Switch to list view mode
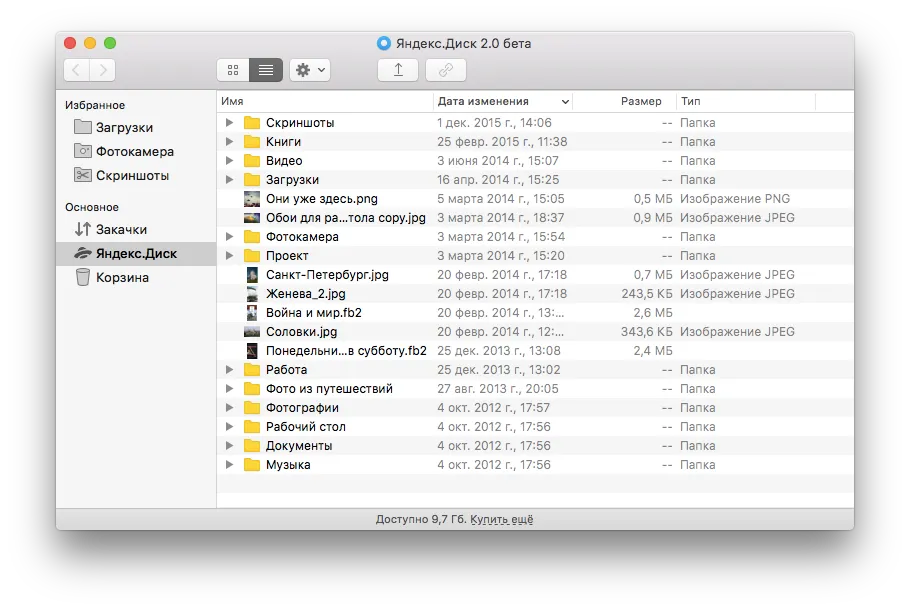The width and height of the screenshot is (910, 610). click(x=266, y=70)
